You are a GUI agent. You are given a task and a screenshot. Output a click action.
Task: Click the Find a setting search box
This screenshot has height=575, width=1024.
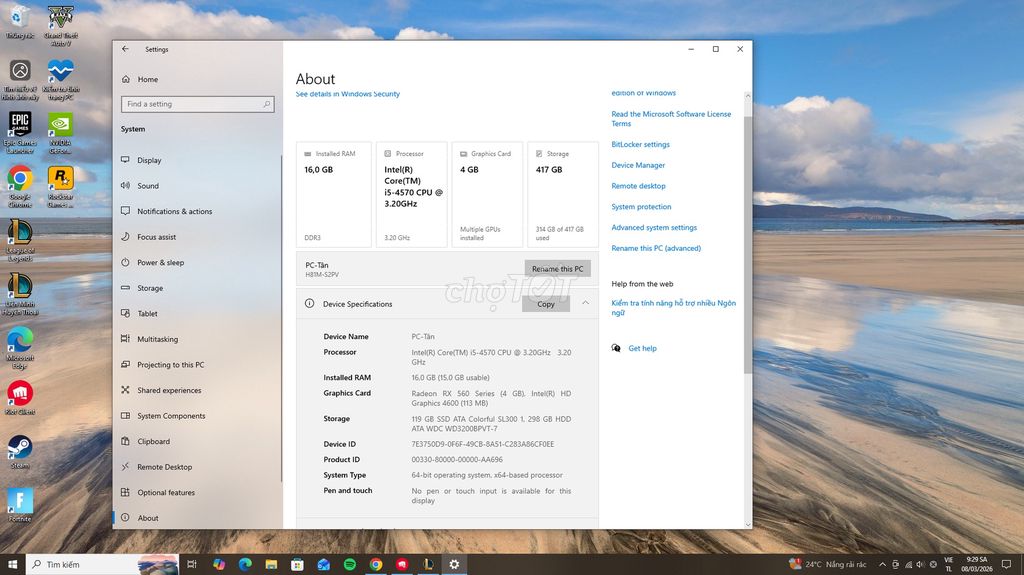[x=198, y=104]
